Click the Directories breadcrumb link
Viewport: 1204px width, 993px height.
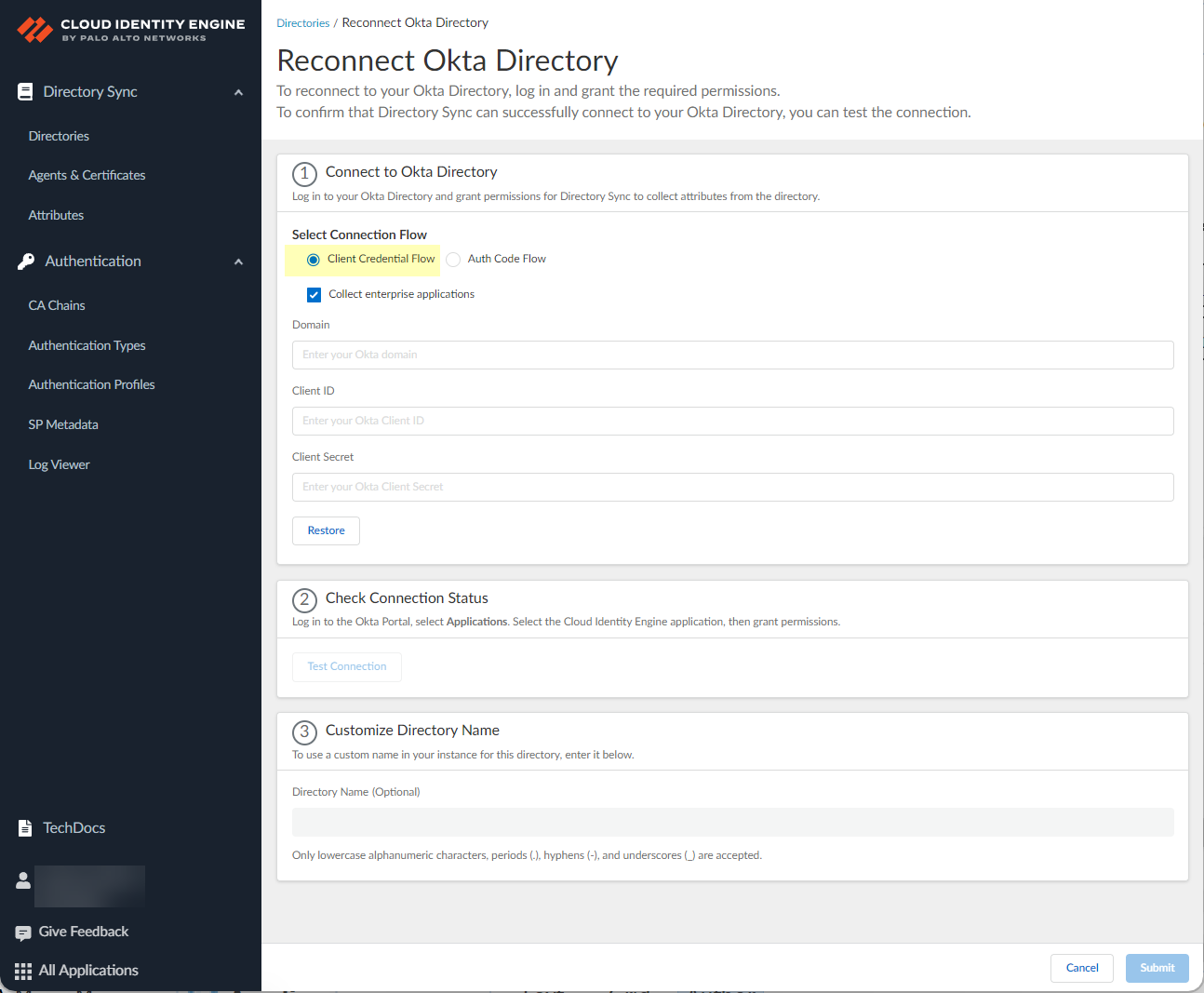click(302, 23)
